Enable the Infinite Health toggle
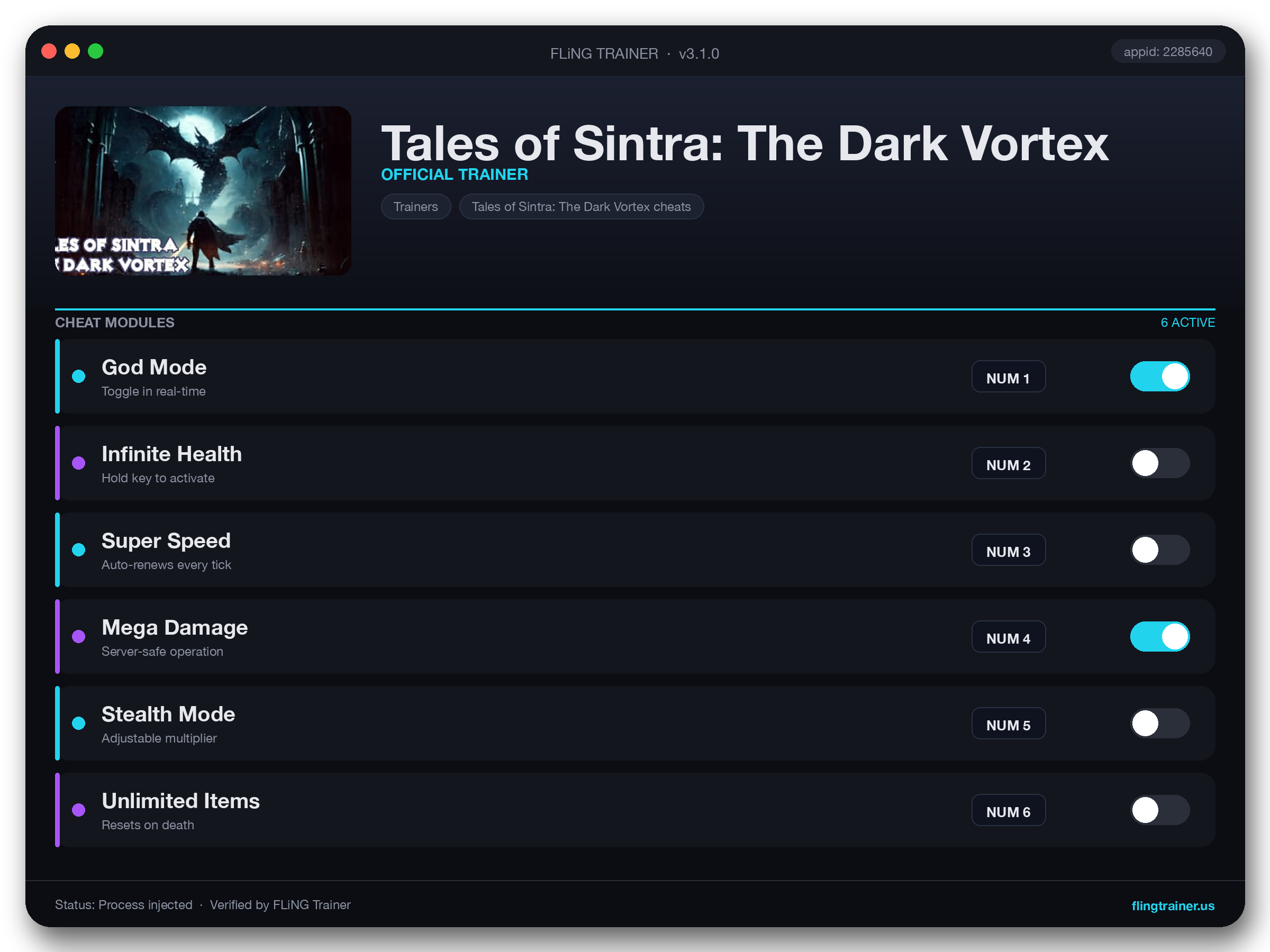 1160,463
